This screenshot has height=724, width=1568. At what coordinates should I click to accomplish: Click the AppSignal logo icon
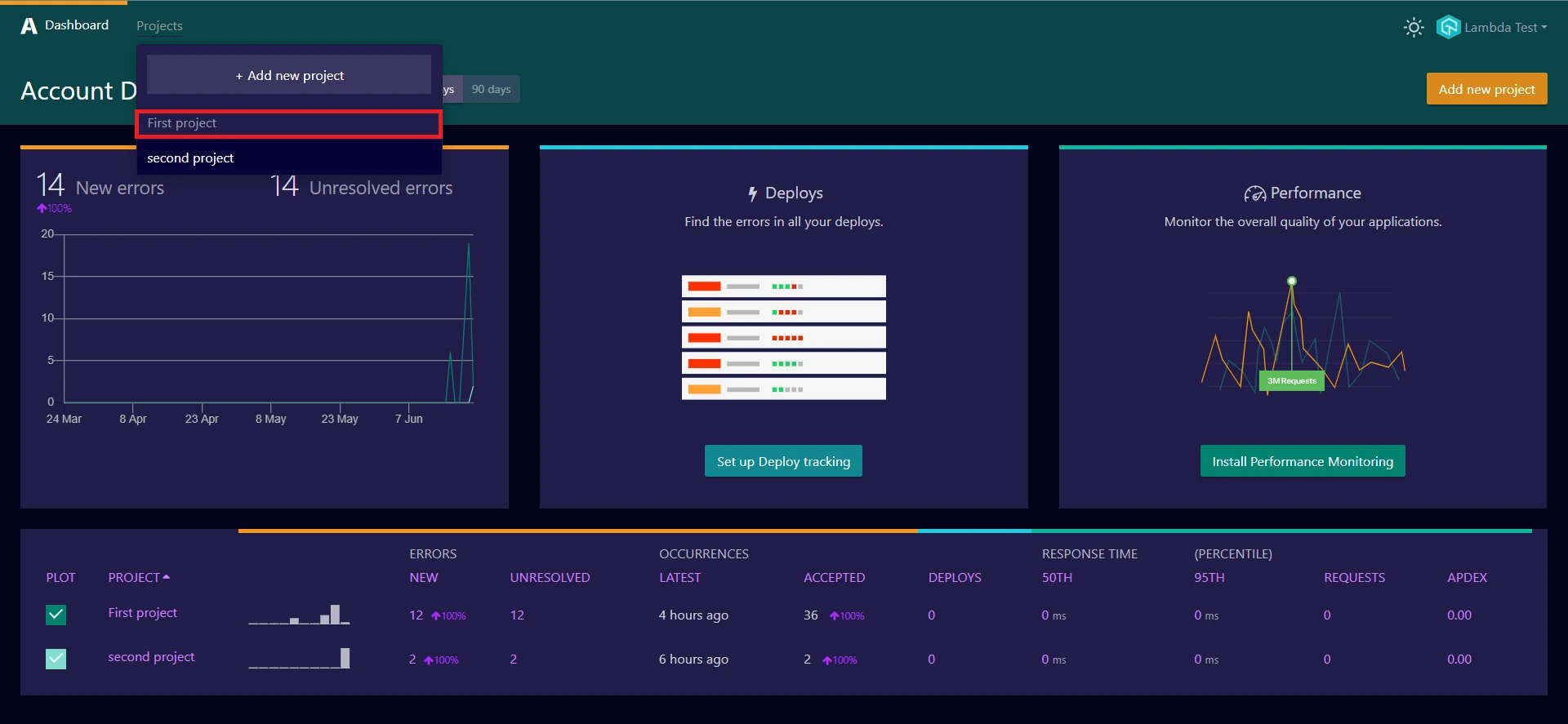(x=29, y=26)
